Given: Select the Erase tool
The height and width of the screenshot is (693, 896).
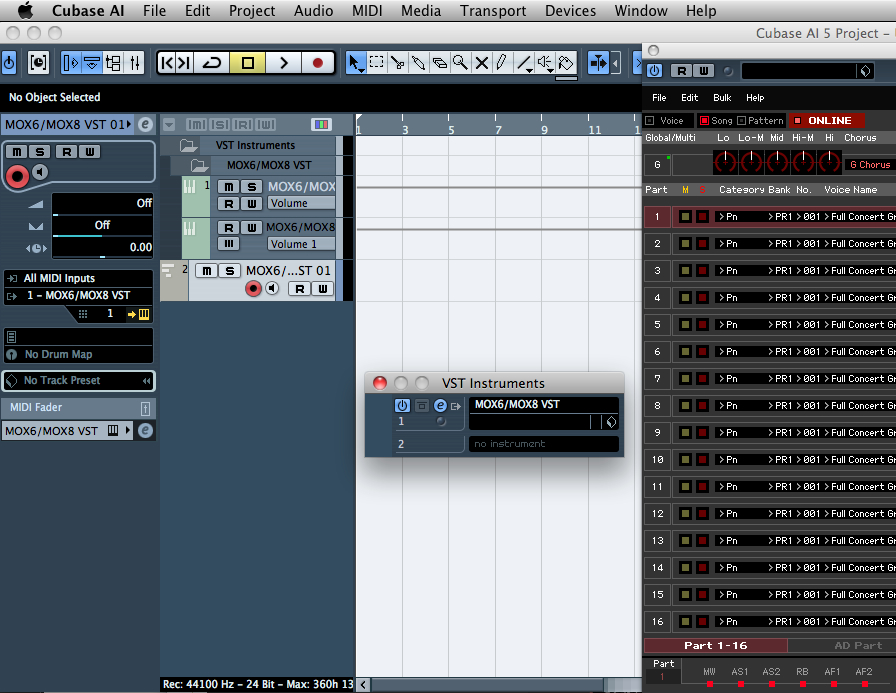Looking at the screenshot, I should pyautogui.click(x=439, y=62).
